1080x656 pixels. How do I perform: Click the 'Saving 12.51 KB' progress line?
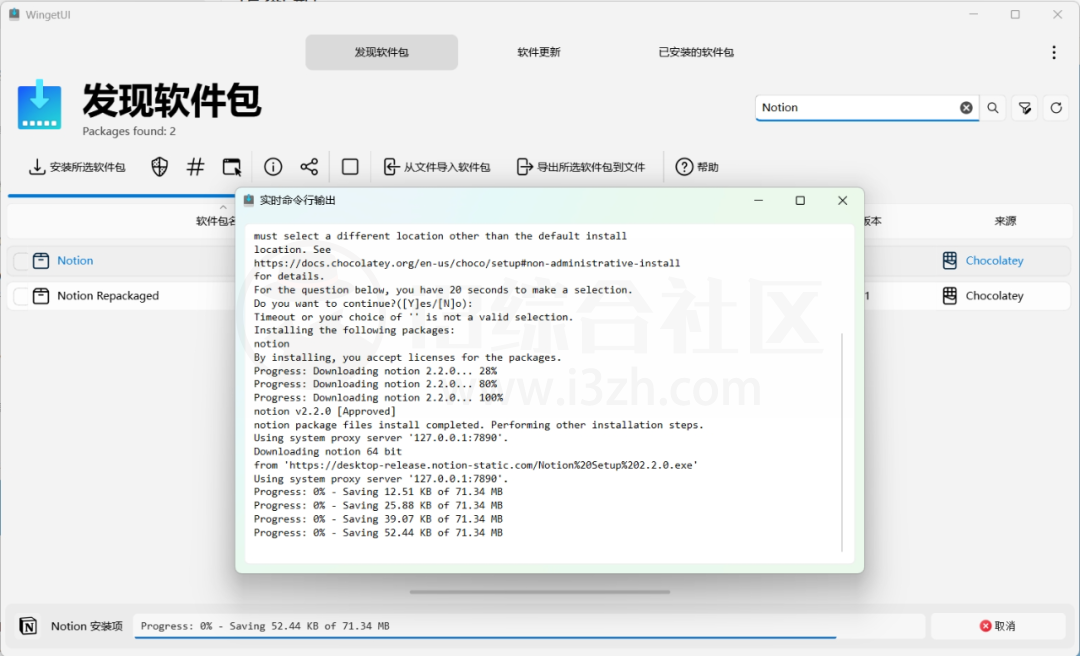pos(378,492)
